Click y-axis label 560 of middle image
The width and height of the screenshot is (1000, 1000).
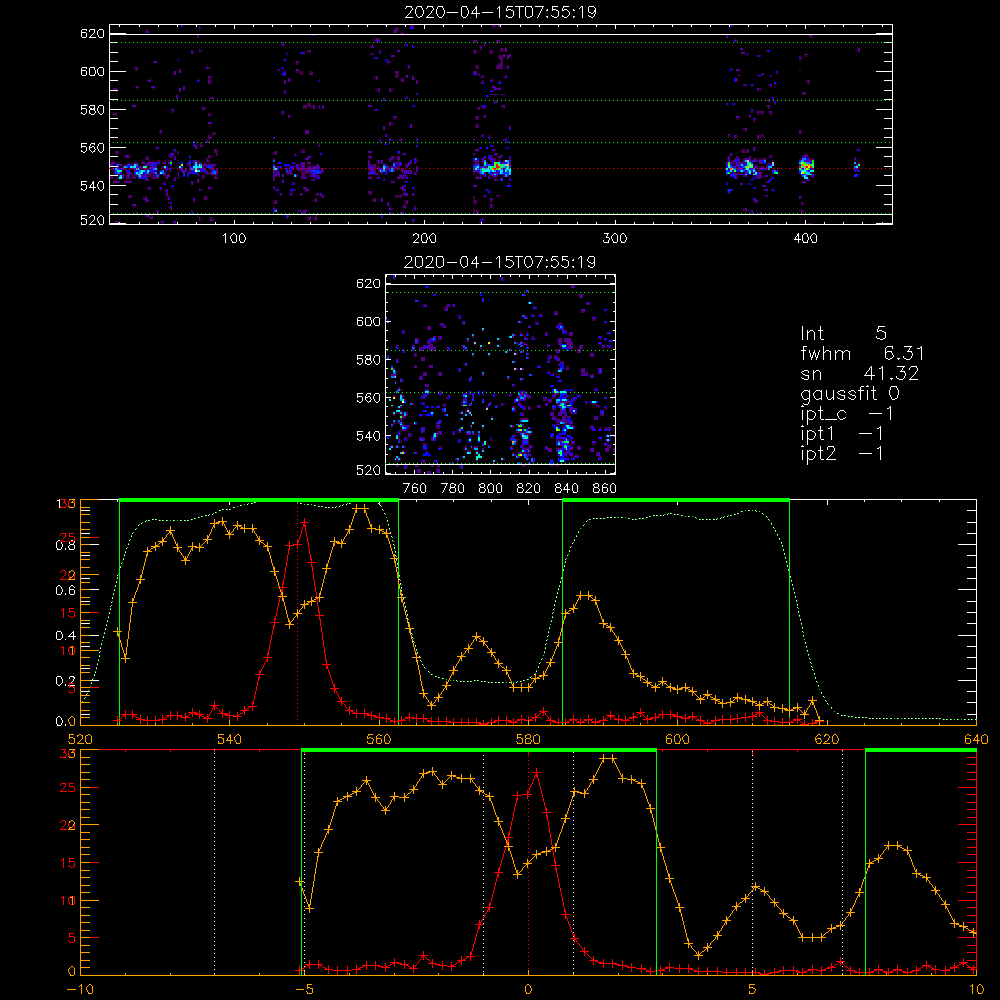point(369,398)
